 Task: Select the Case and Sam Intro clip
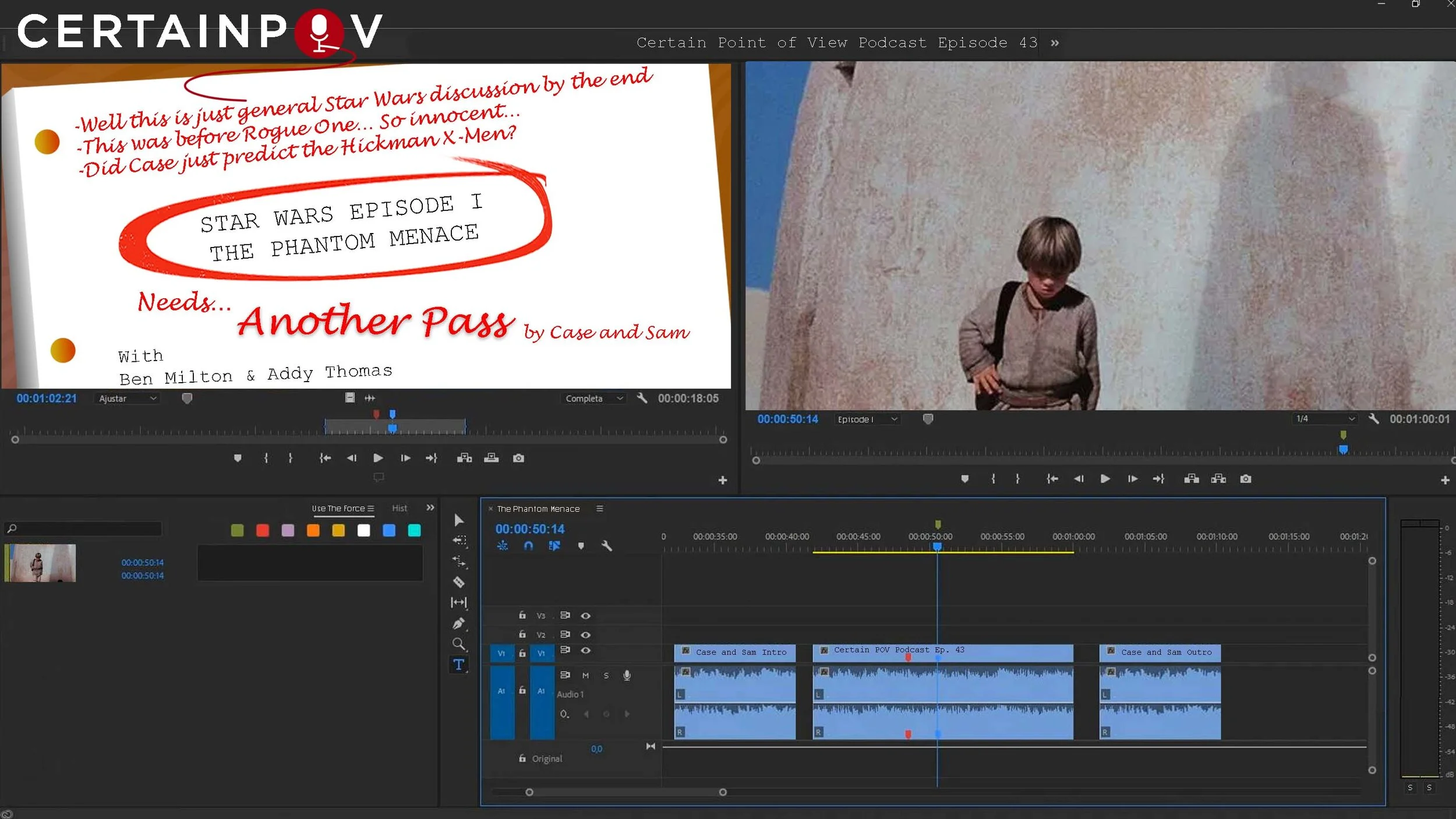(735, 652)
